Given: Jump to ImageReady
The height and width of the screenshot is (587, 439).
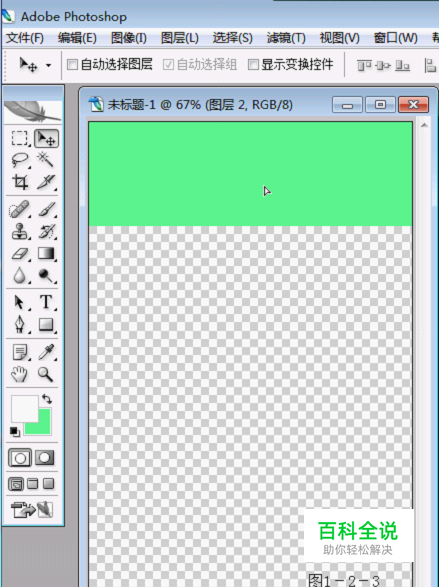Looking at the screenshot, I should 32,510.
